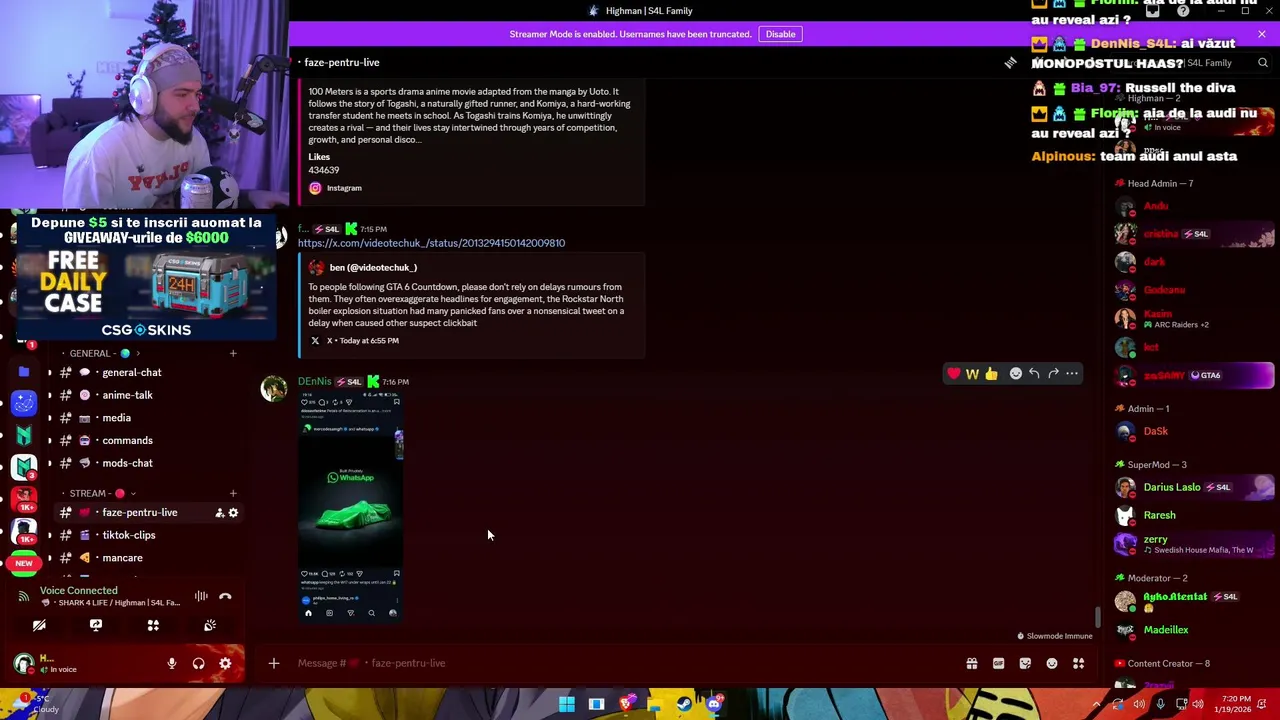
Task: Open member Madeillex profile
Action: click(x=1194, y=630)
